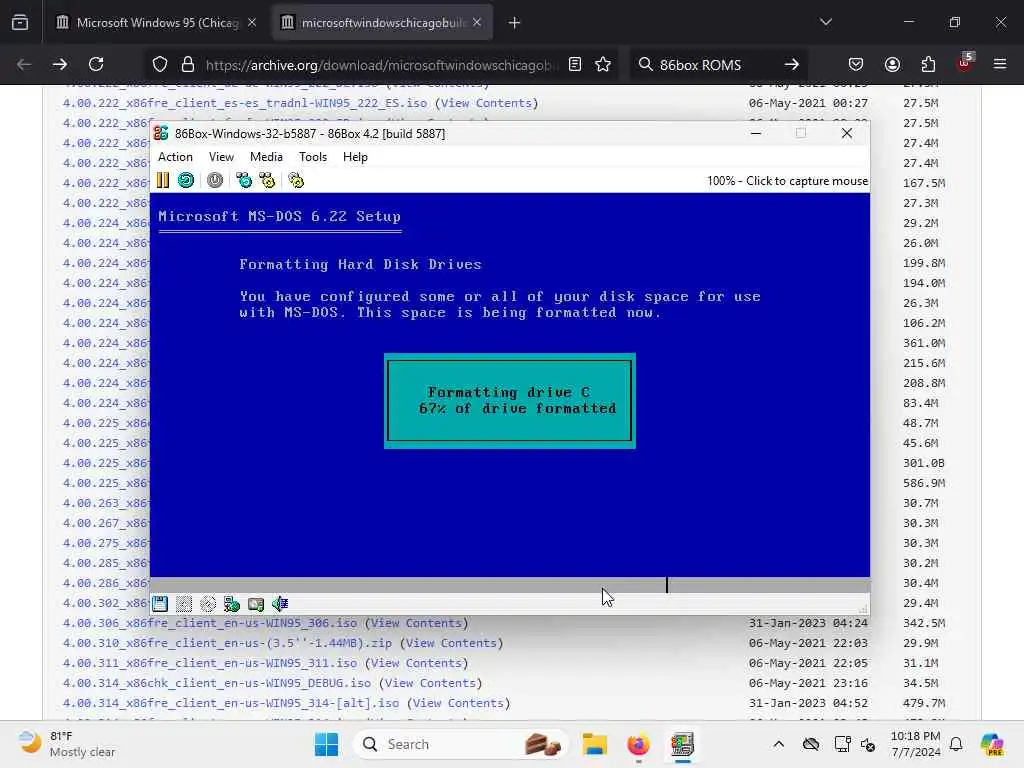View contents of WIN95_DEBUG.iso
Screen dimensions: 1024x768
430,683
